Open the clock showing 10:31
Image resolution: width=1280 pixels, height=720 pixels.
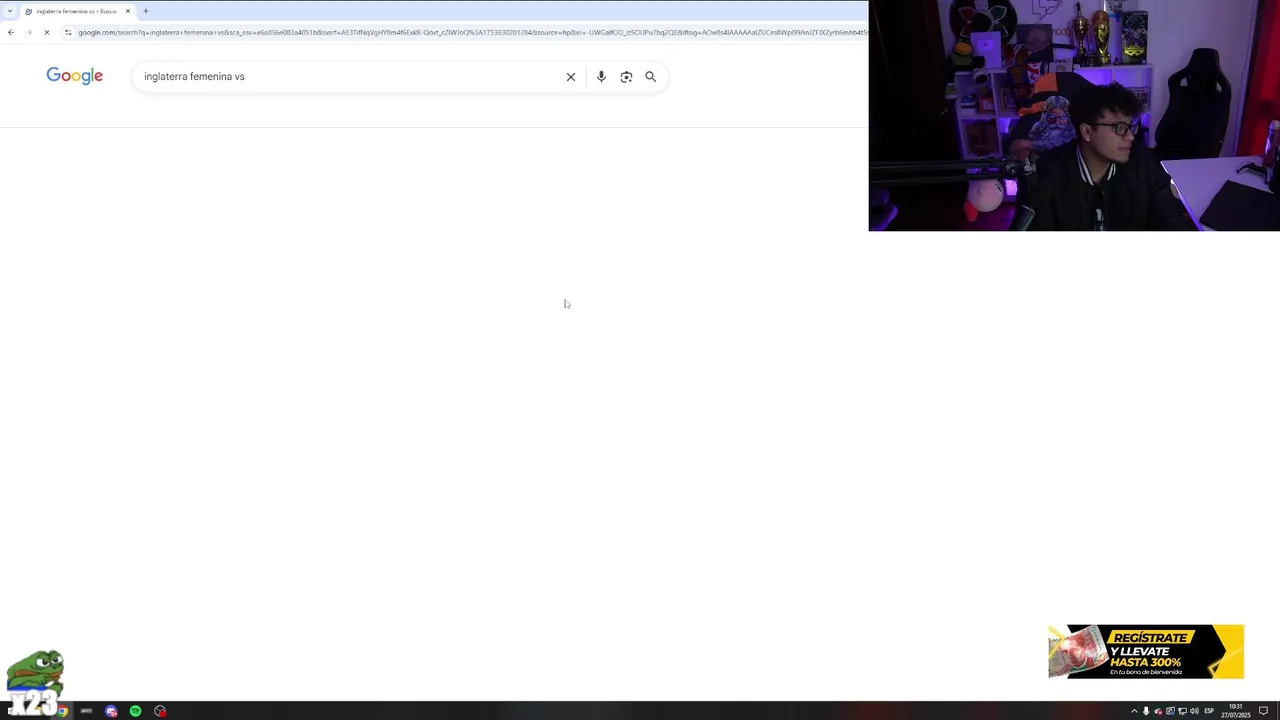pyautogui.click(x=1235, y=711)
